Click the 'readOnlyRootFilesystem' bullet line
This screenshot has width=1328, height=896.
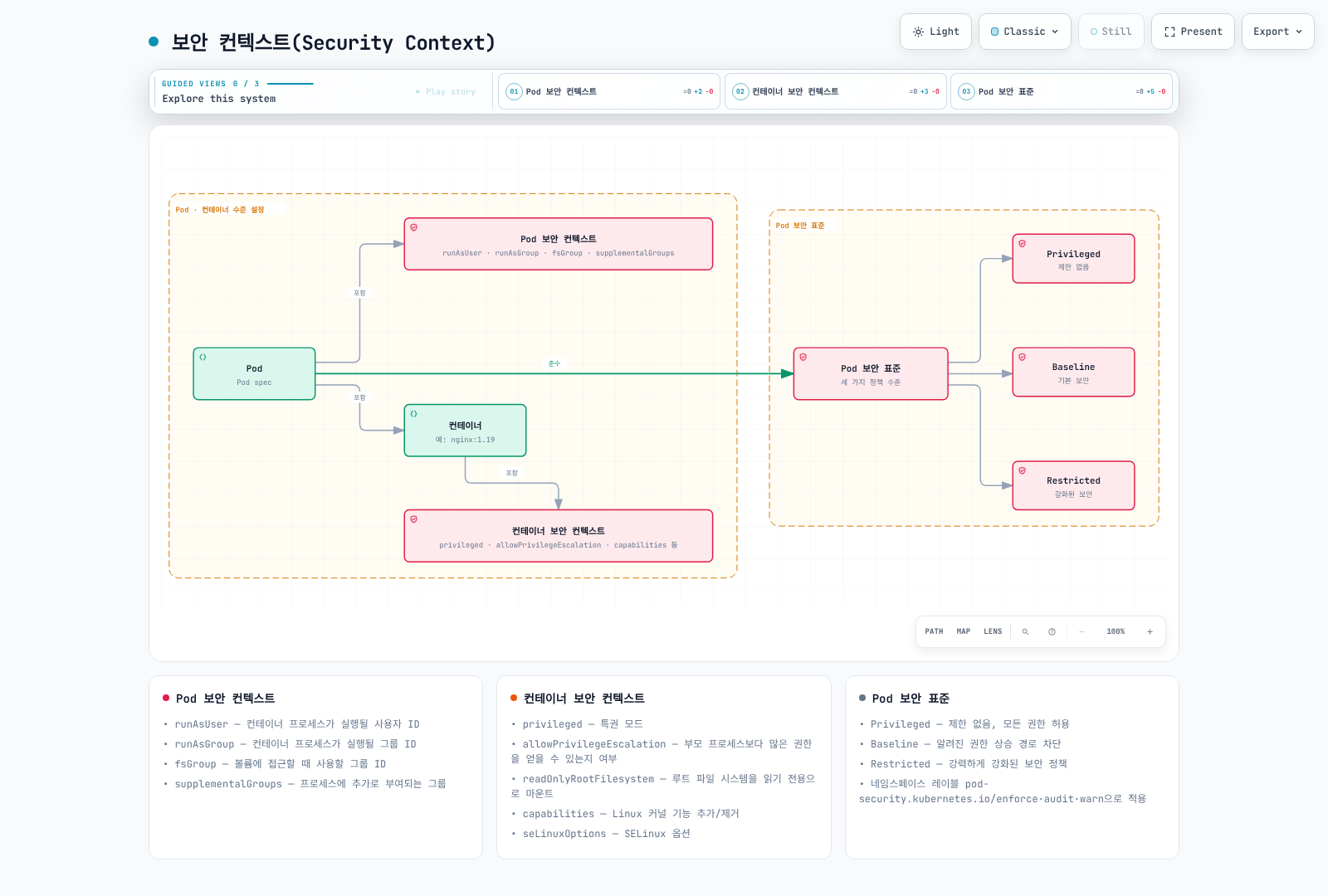(x=664, y=786)
